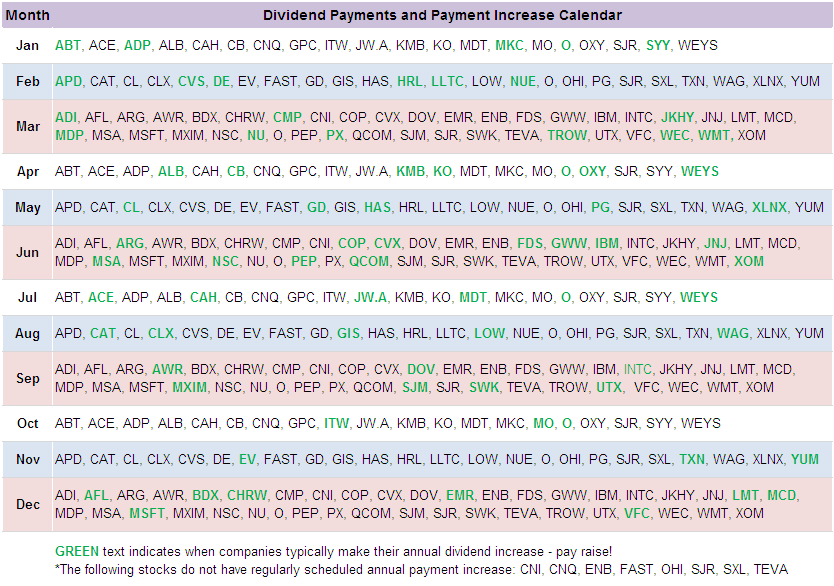This screenshot has width=834, height=586.
Task: Select green AWR in the Sep row
Action: (167, 369)
